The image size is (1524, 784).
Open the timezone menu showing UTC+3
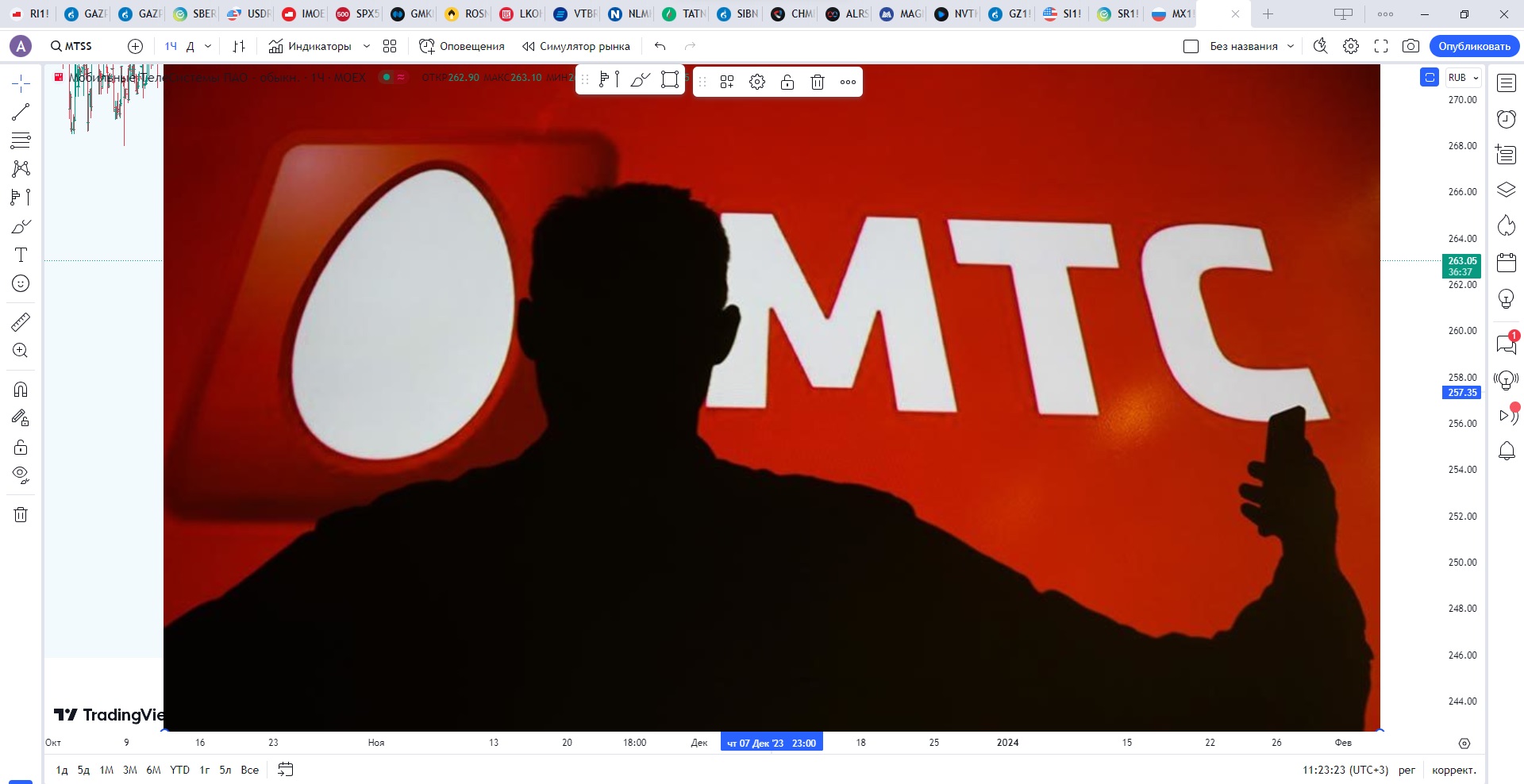1345,770
